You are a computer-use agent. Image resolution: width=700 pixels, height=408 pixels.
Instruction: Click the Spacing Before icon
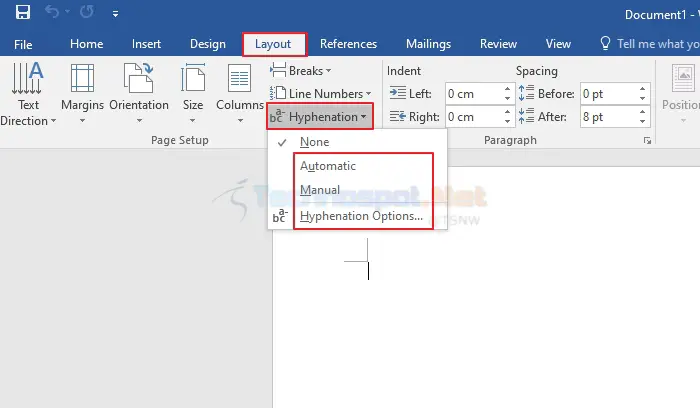tap(526, 93)
